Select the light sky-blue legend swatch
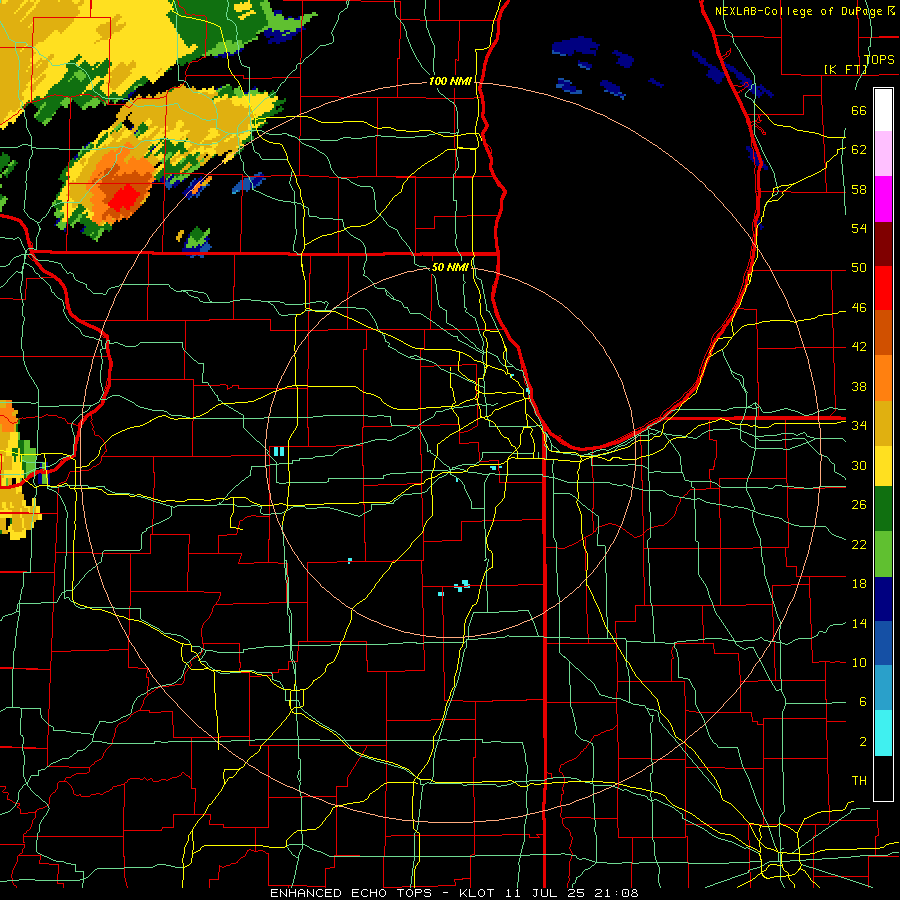 point(883,688)
